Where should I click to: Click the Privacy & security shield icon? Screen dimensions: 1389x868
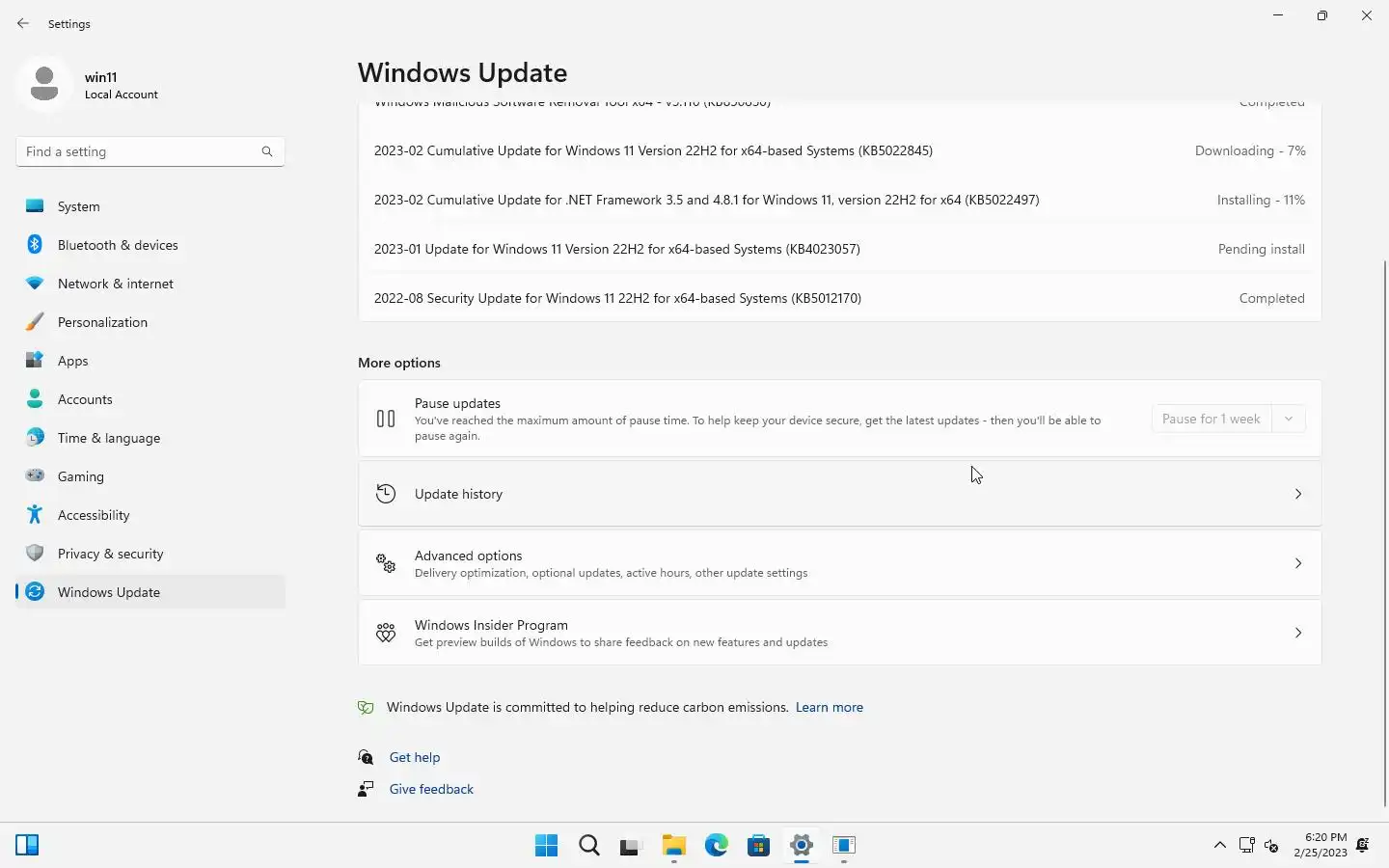click(x=35, y=554)
